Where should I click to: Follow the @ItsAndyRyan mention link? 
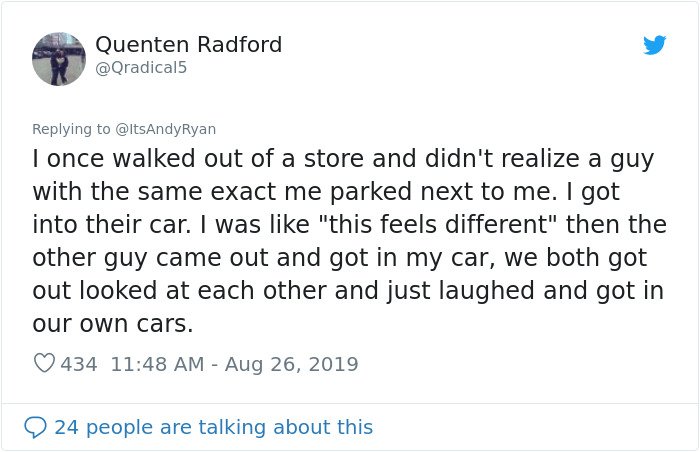point(165,129)
